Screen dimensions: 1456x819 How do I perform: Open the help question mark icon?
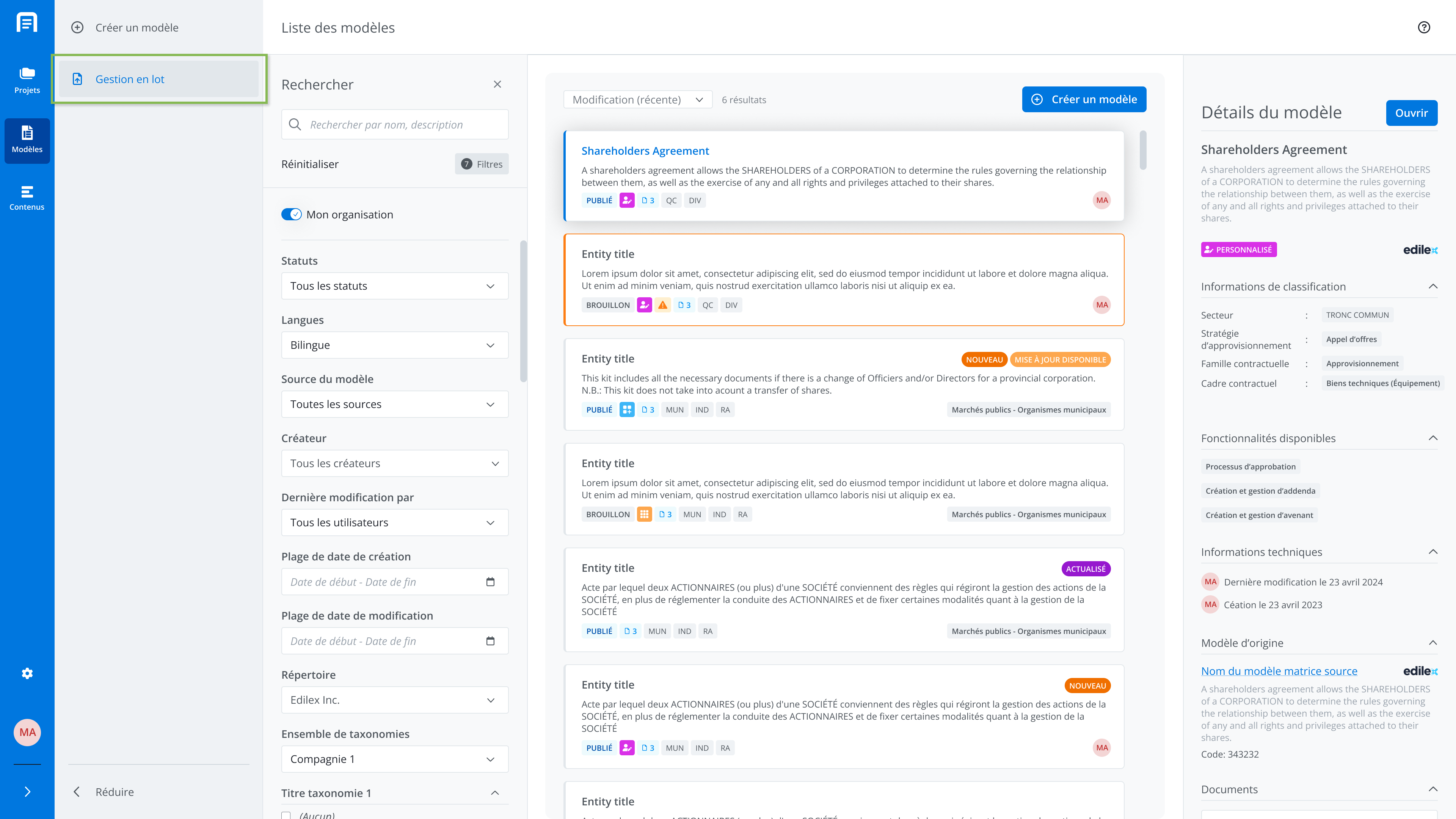click(1424, 27)
